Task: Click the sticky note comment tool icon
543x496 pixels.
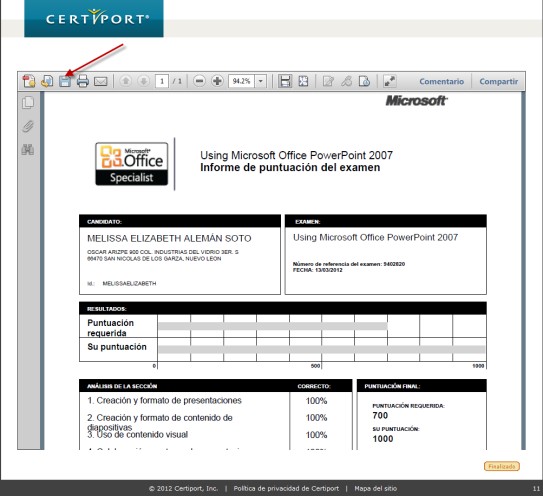Action: 328,81
